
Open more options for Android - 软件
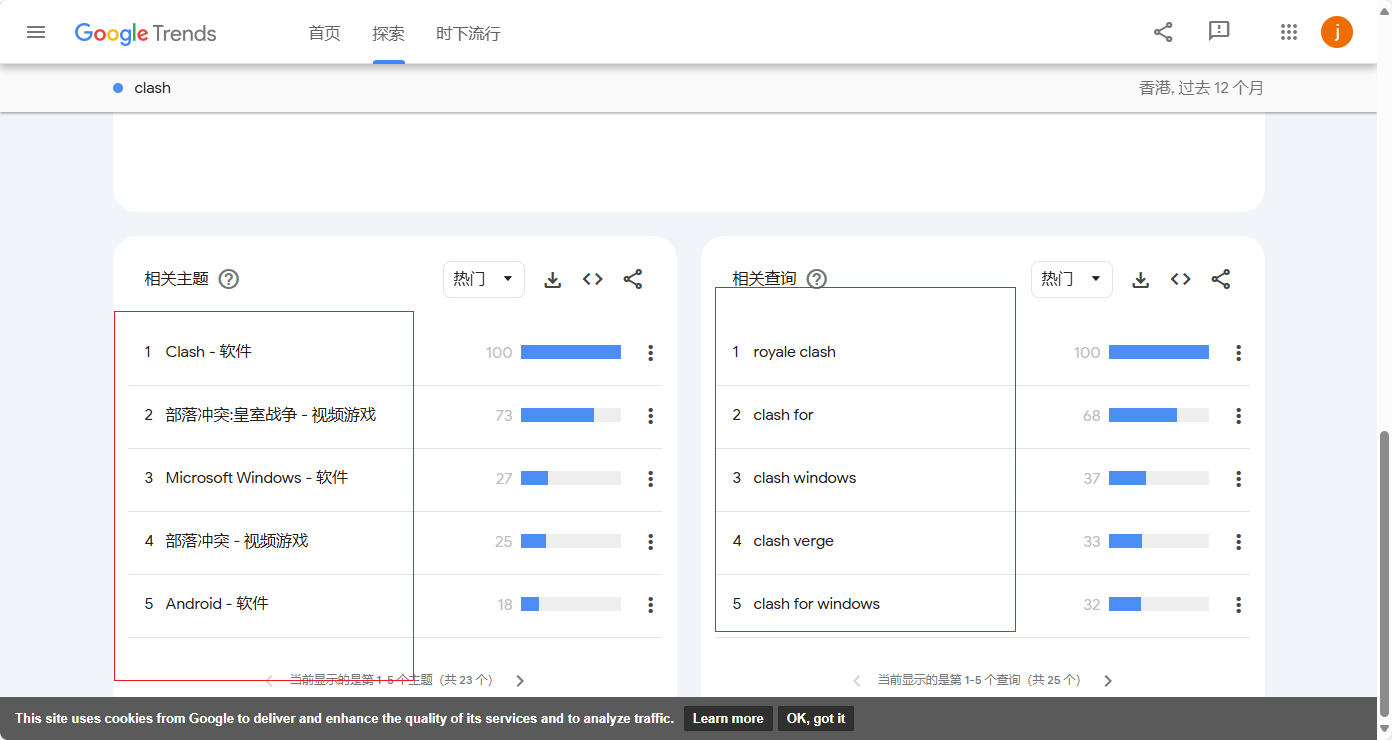(651, 605)
